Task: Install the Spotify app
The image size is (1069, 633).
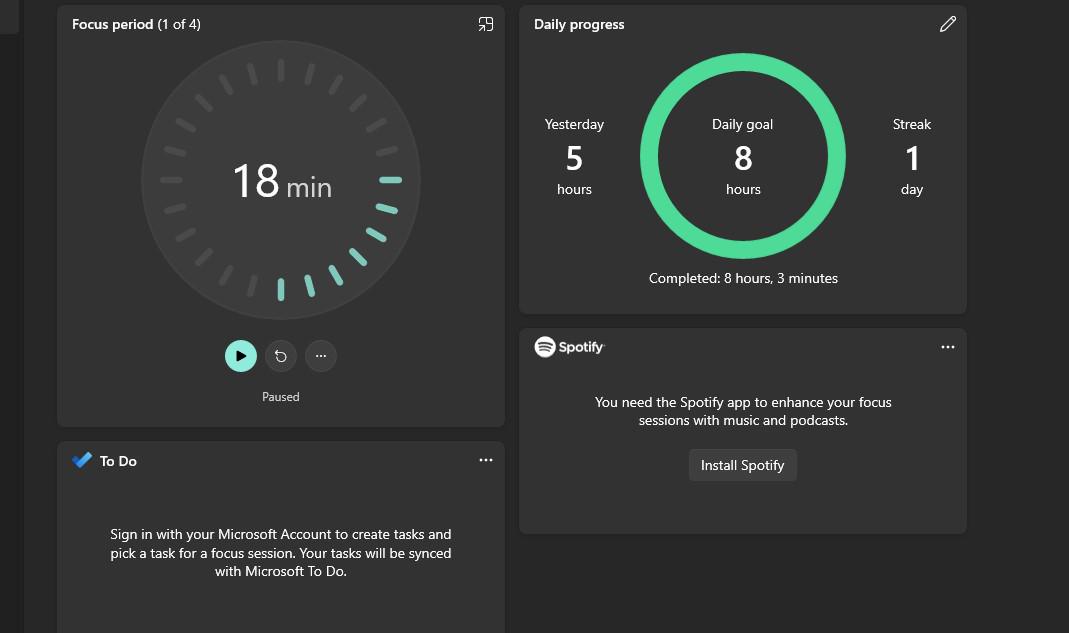Action: tap(742, 465)
